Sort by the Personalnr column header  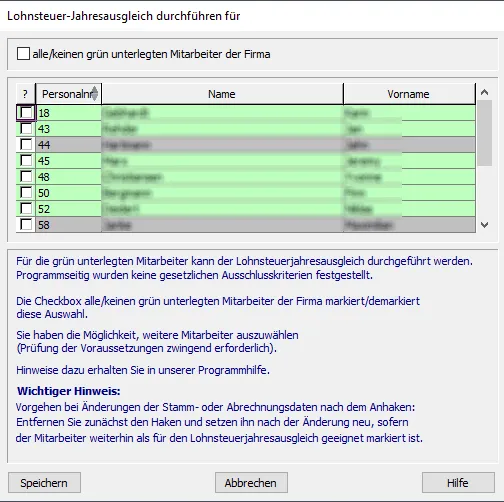[68, 94]
